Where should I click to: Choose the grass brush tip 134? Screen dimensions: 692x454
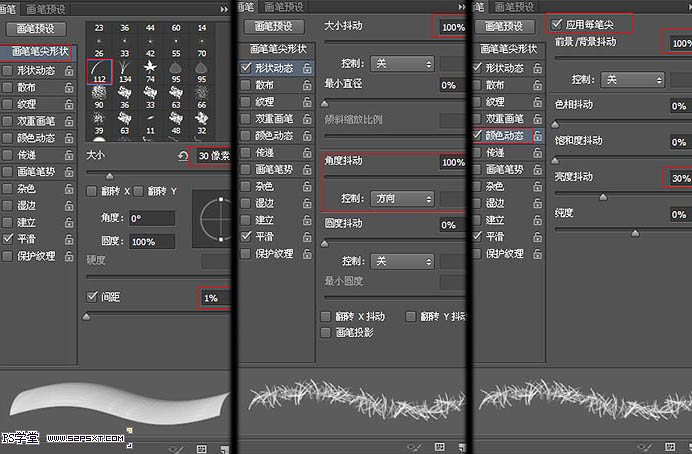tap(124, 68)
